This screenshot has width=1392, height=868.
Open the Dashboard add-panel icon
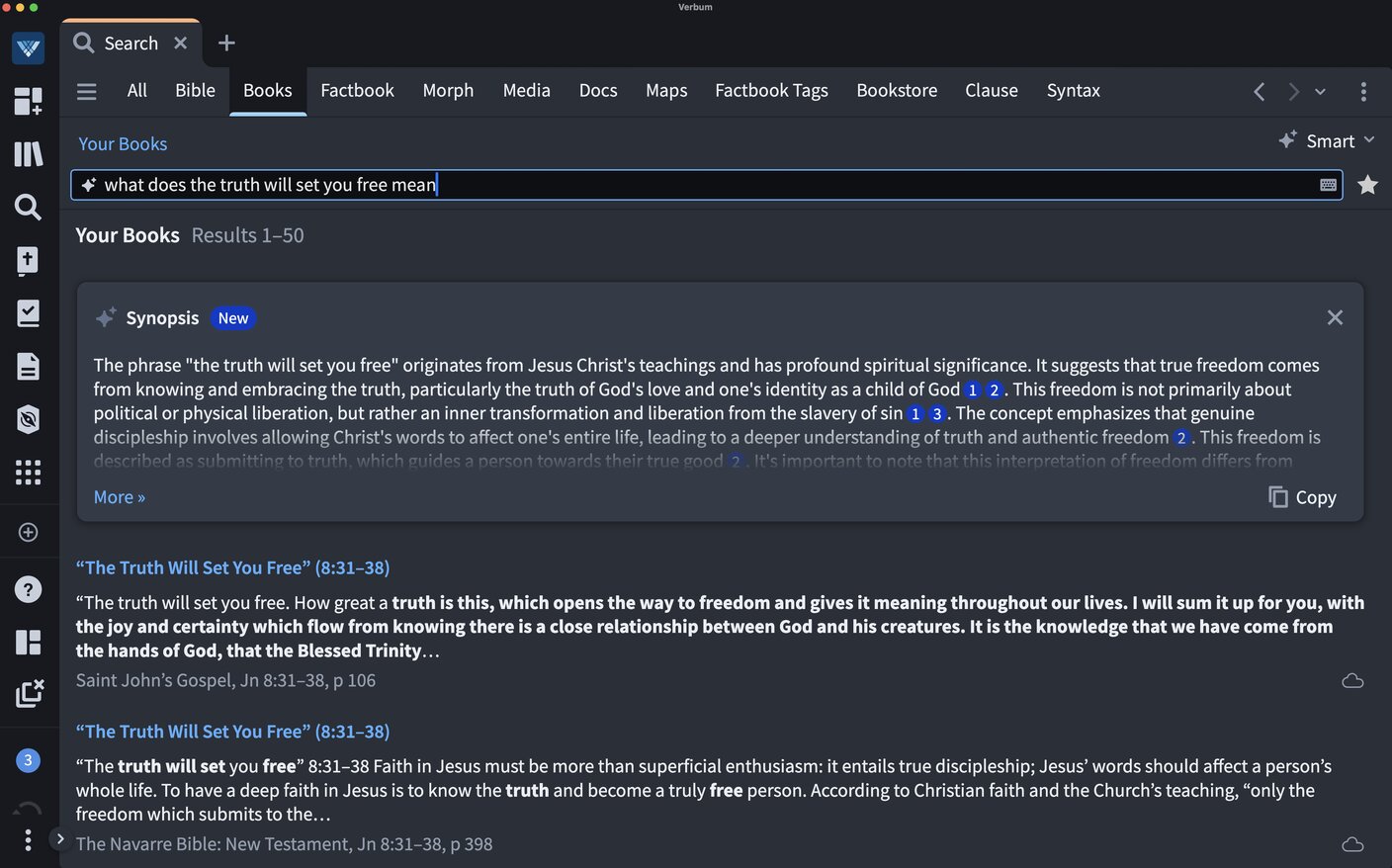click(x=28, y=100)
